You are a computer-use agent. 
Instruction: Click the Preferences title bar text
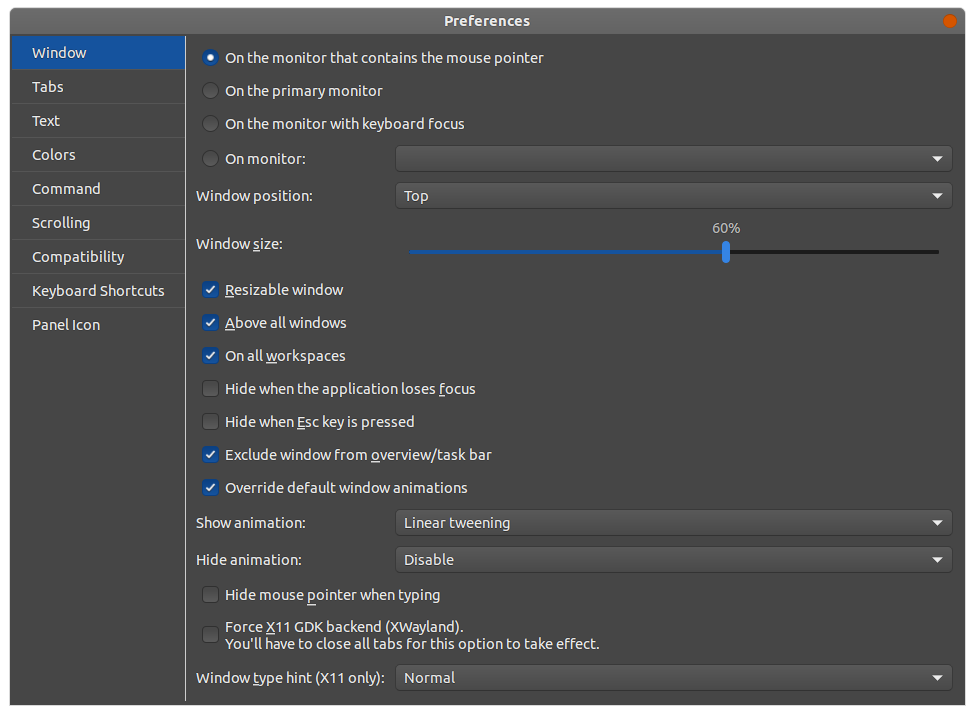[487, 21]
